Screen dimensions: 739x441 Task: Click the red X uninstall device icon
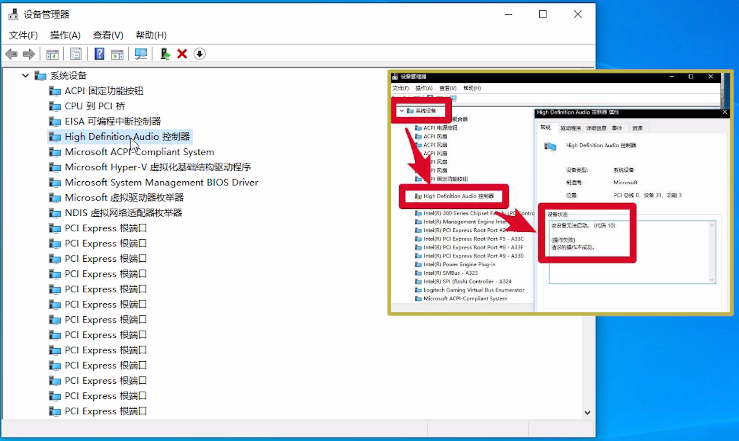click(182, 54)
